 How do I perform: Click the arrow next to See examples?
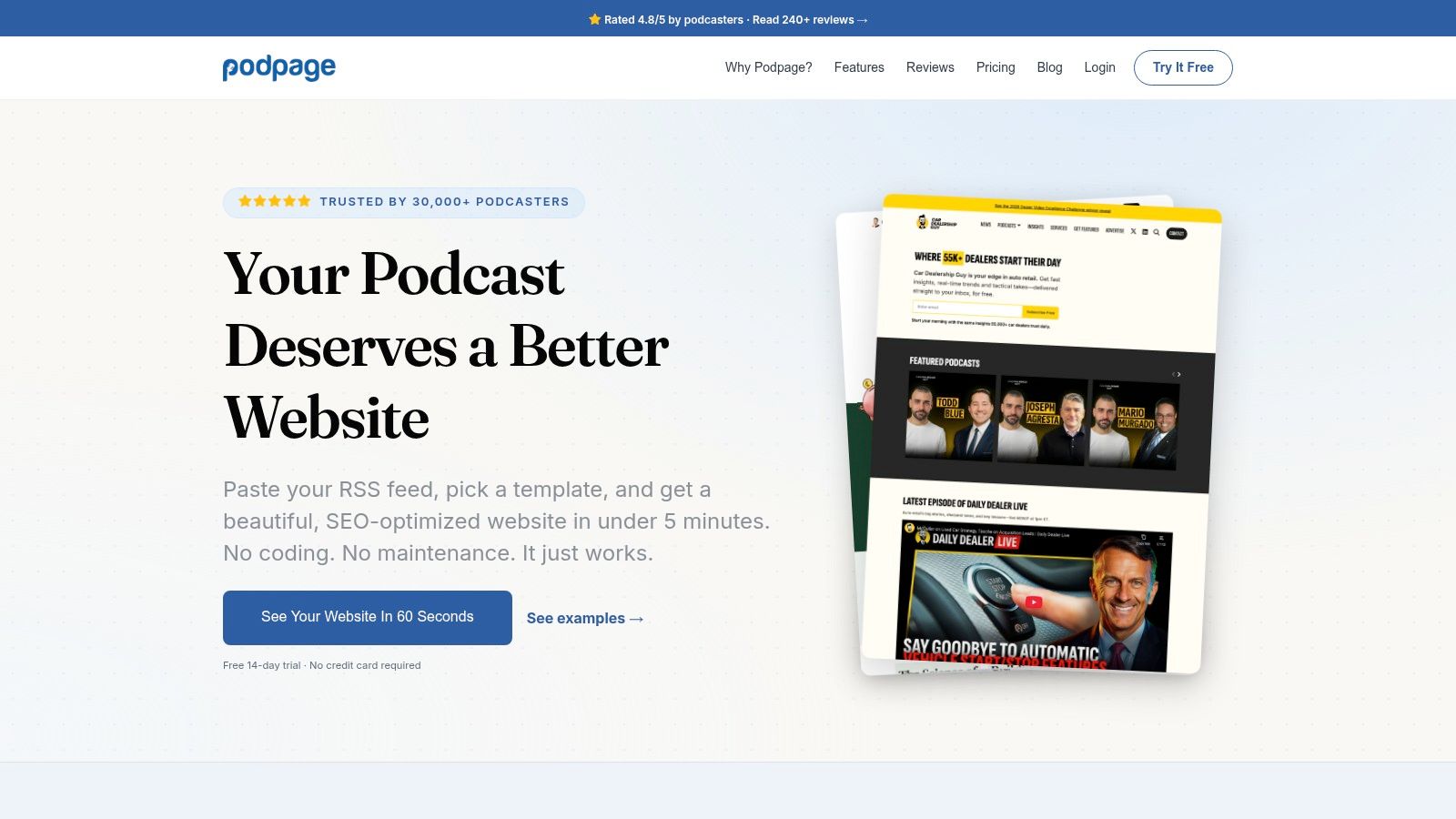pos(637,619)
